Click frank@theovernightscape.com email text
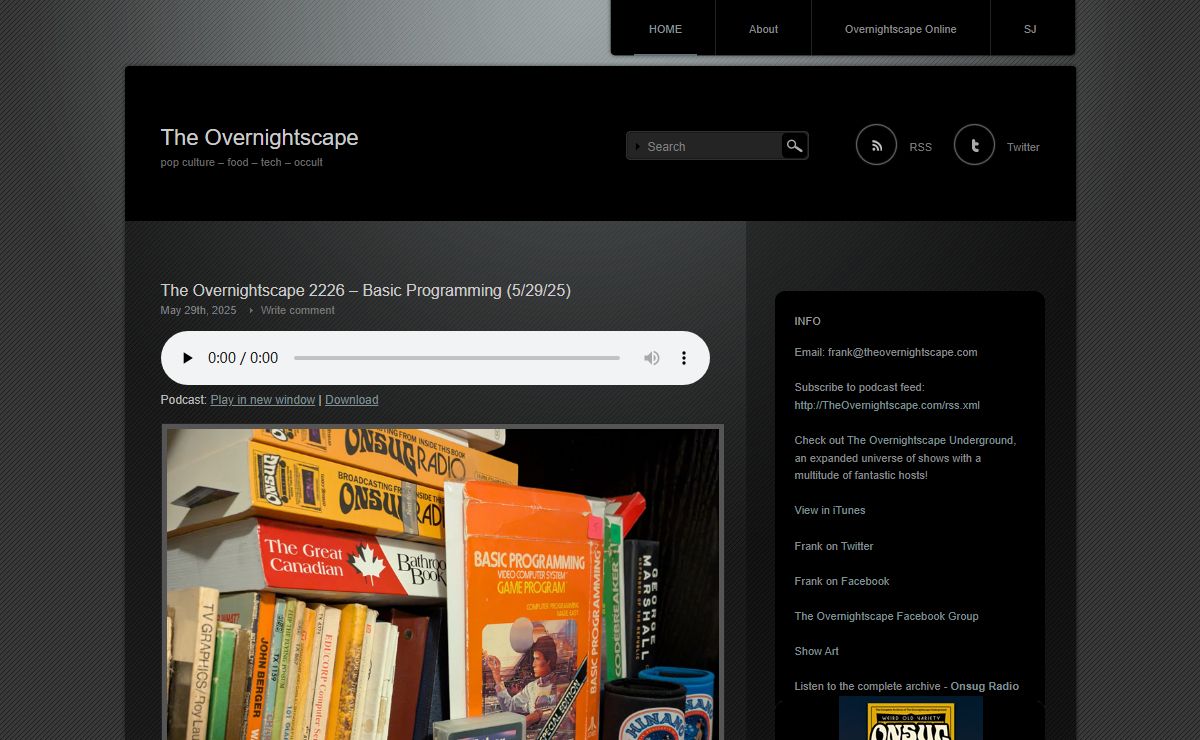The image size is (1200, 740). tap(902, 352)
